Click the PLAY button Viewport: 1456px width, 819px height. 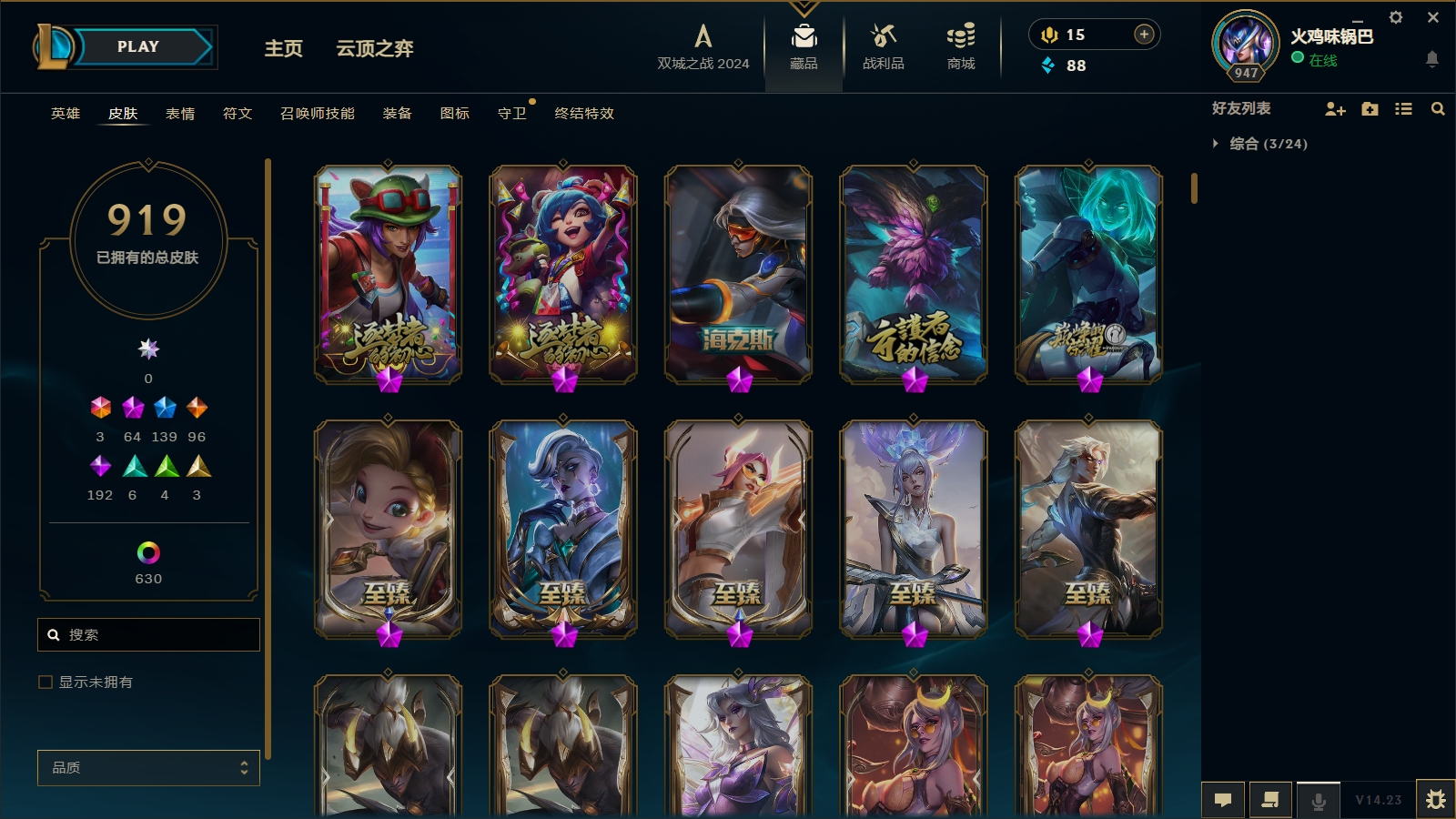point(138,46)
